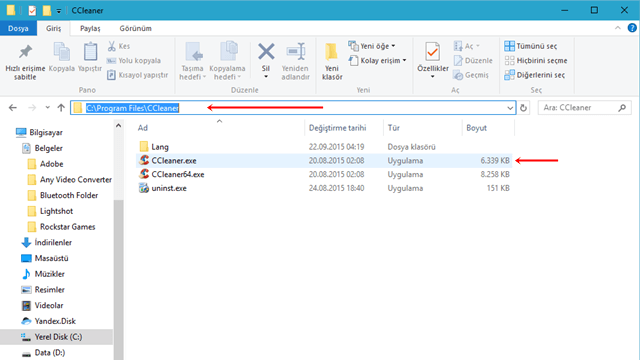The height and width of the screenshot is (360, 640).
Task: Open Resimler pictures folder
Action: [49, 289]
